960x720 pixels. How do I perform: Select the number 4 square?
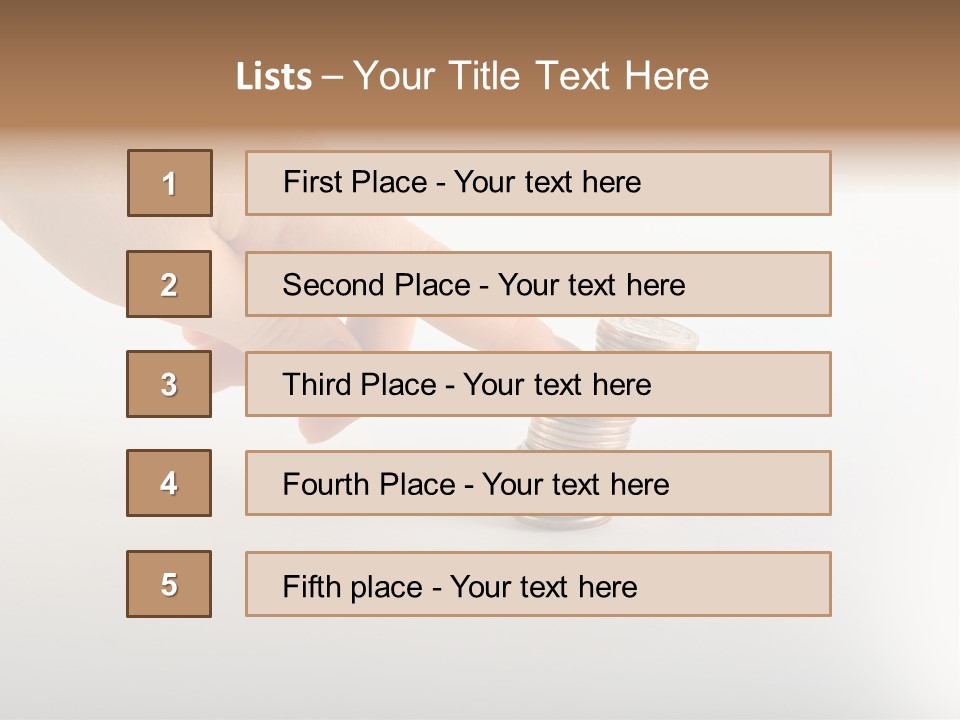coord(169,483)
